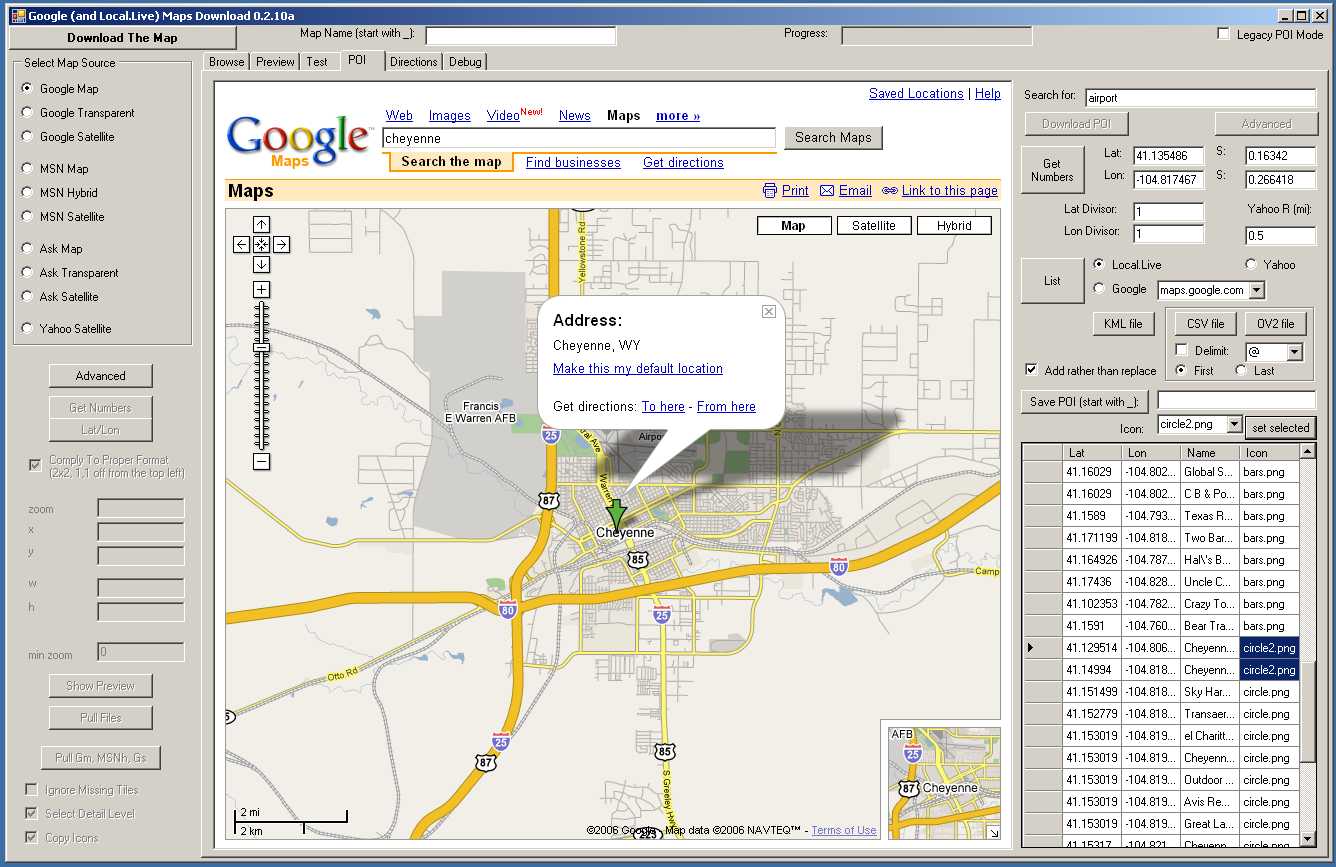Expand the Icon circle2.png dropdown
Screen dimensions: 1336x867
[x=1234, y=425]
